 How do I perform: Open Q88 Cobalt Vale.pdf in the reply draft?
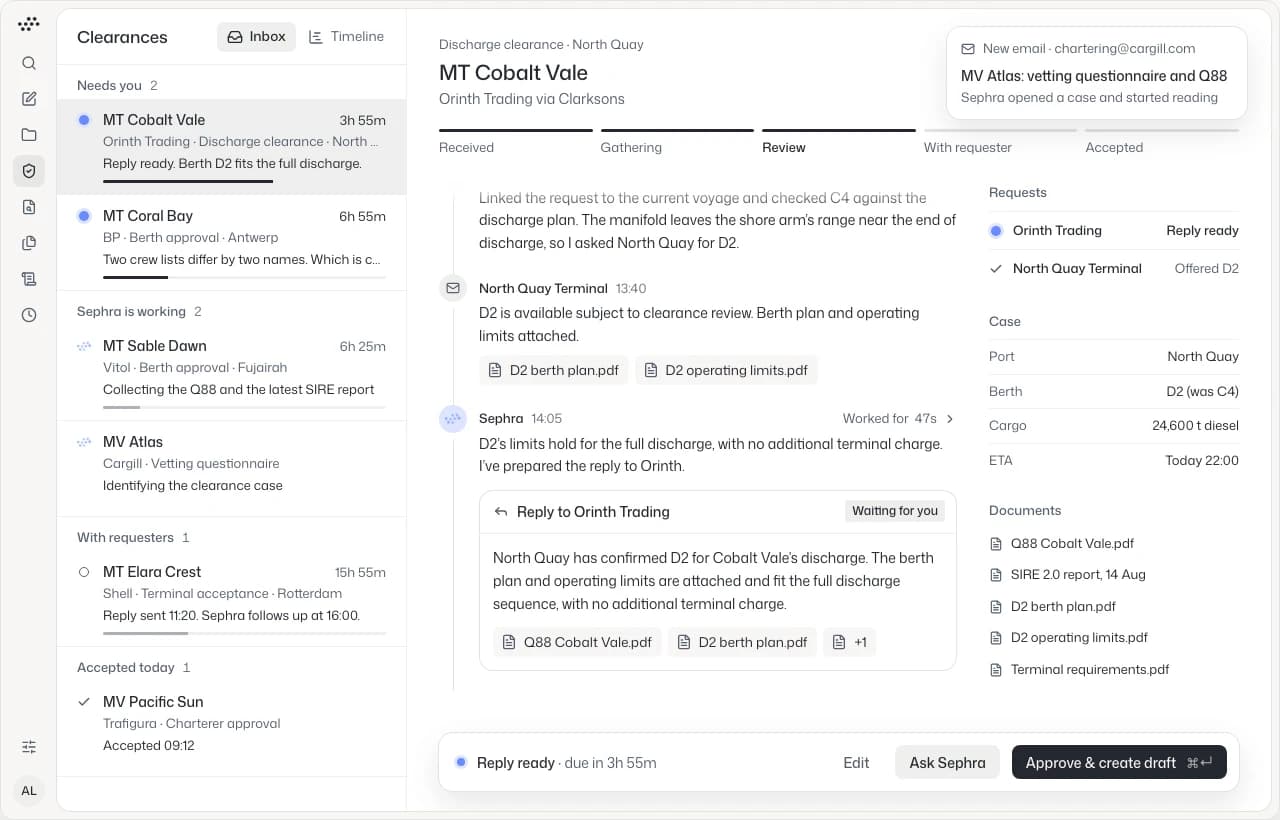577,642
